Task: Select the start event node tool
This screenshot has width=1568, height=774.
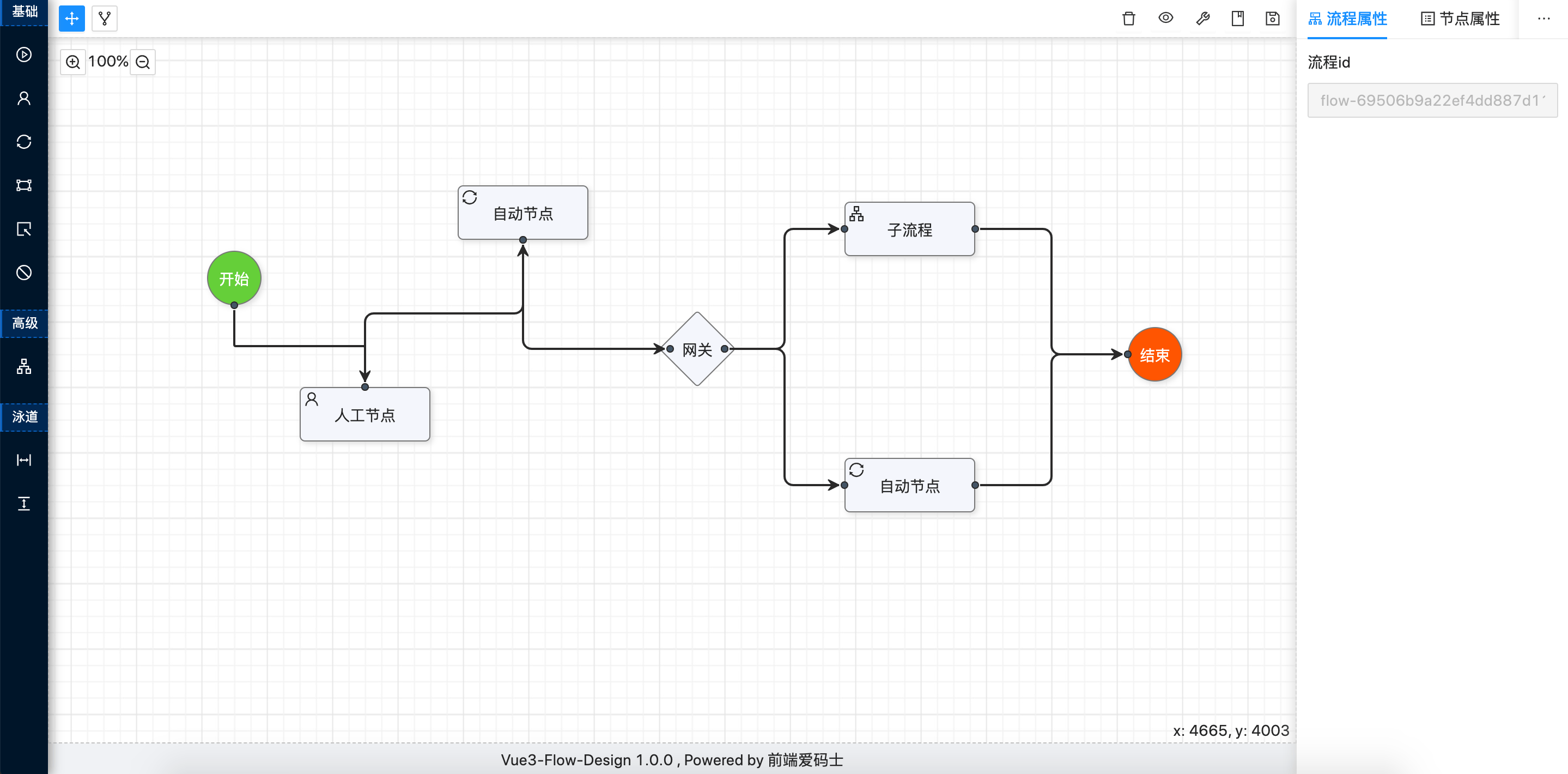Action: click(x=25, y=55)
